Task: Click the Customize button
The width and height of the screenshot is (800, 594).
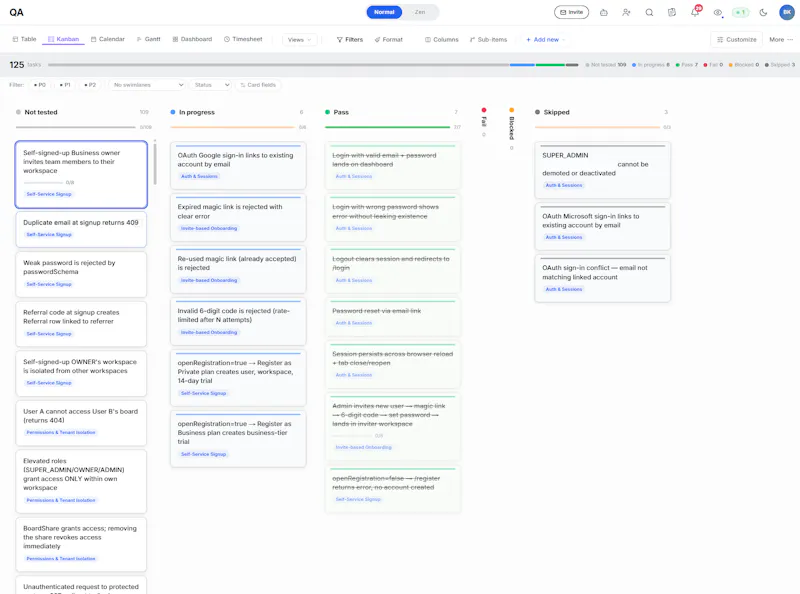Action: tap(736, 40)
